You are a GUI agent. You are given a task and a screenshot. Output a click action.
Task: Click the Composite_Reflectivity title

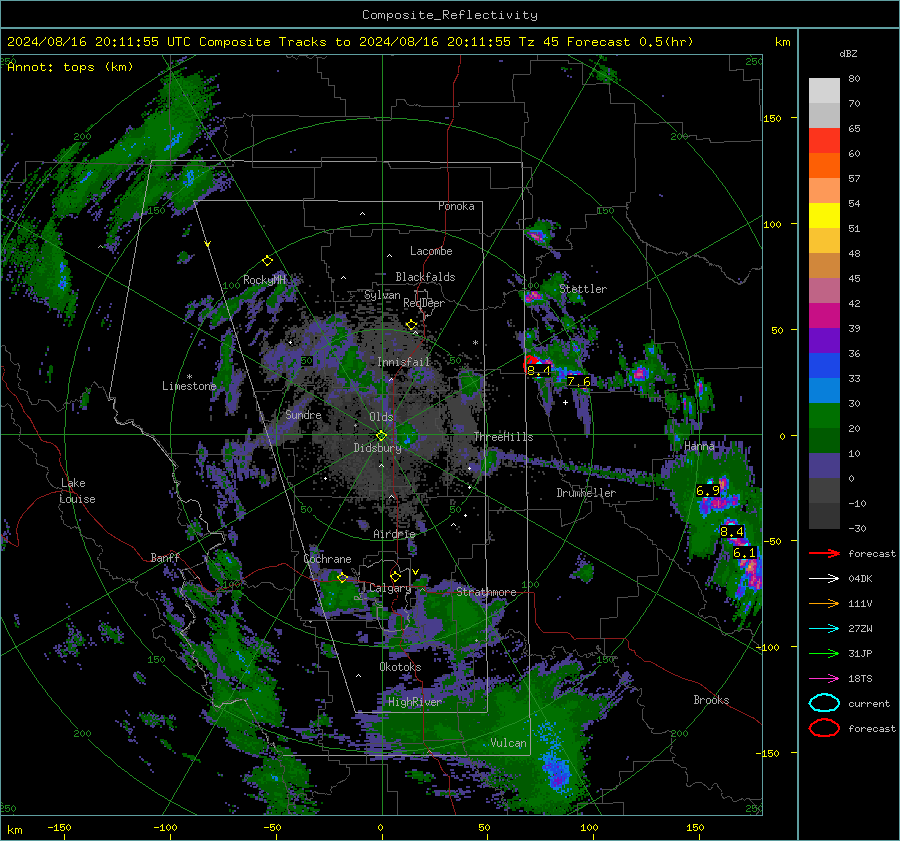point(449,15)
